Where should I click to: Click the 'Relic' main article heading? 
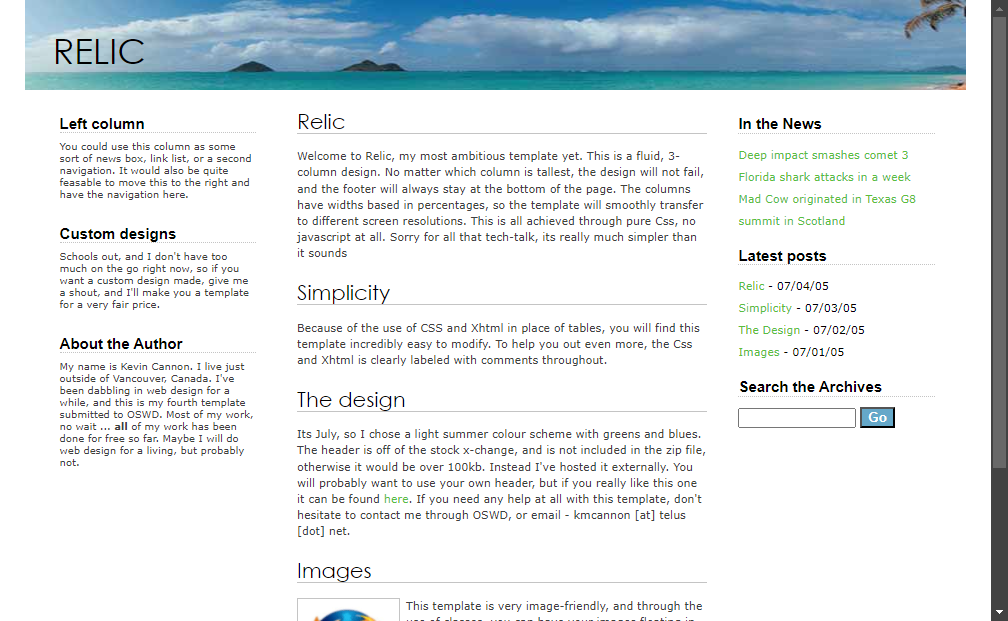(x=321, y=122)
